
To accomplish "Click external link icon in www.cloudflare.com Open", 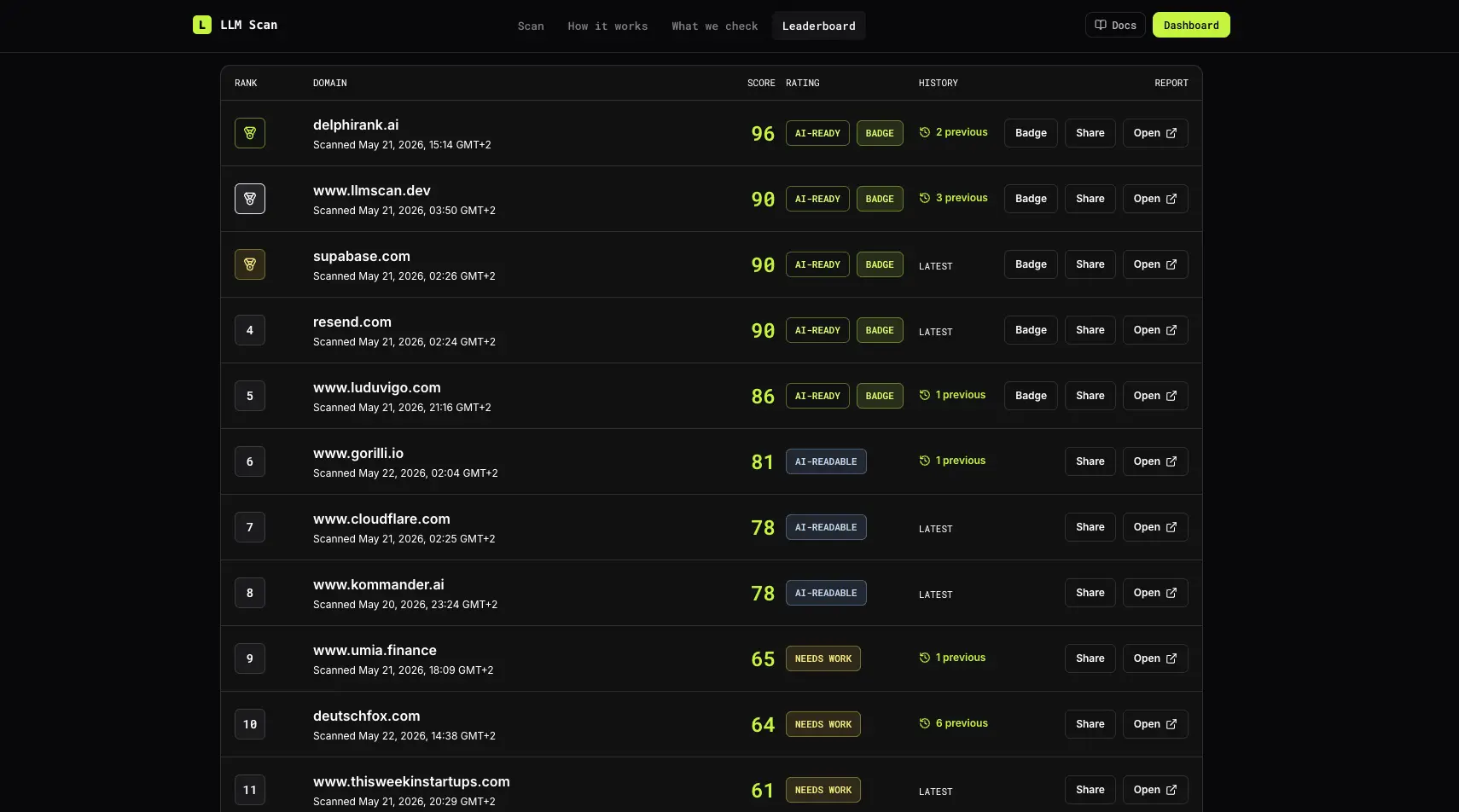I will 1171,527.
